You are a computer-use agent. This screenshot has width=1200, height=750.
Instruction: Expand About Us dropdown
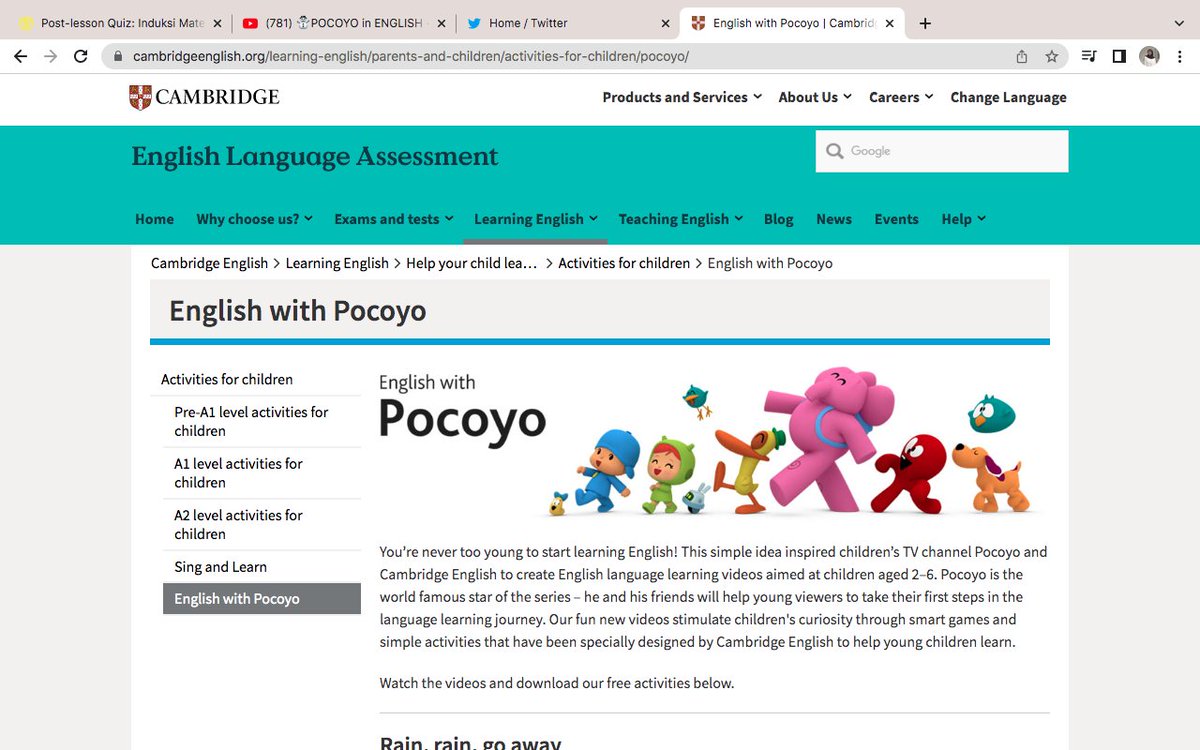tap(815, 97)
